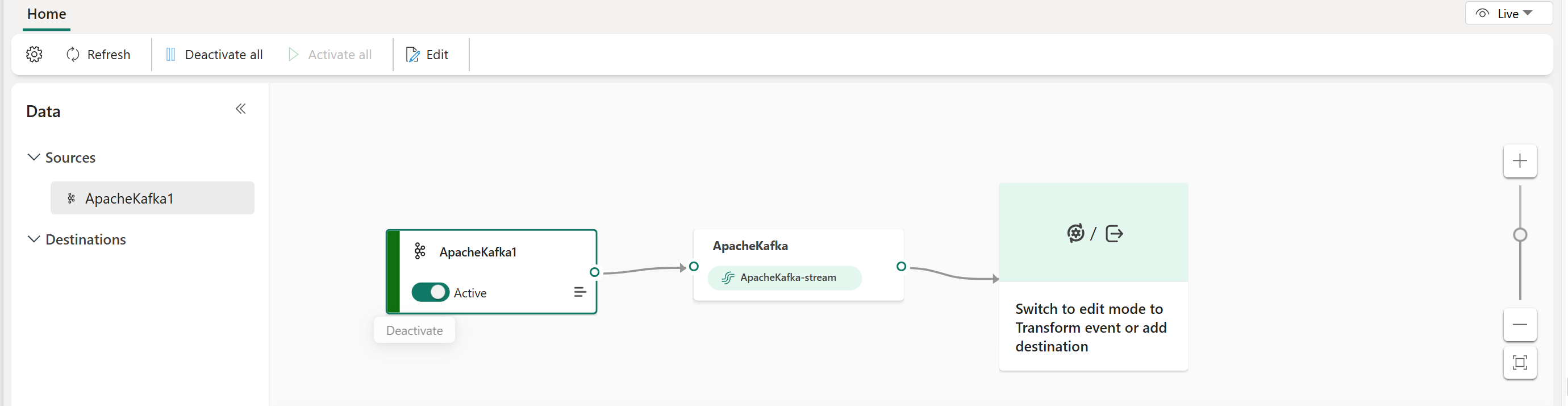This screenshot has height=406, width=1568.
Task: Click the ApacheKafka-stream pill
Action: pos(784,278)
